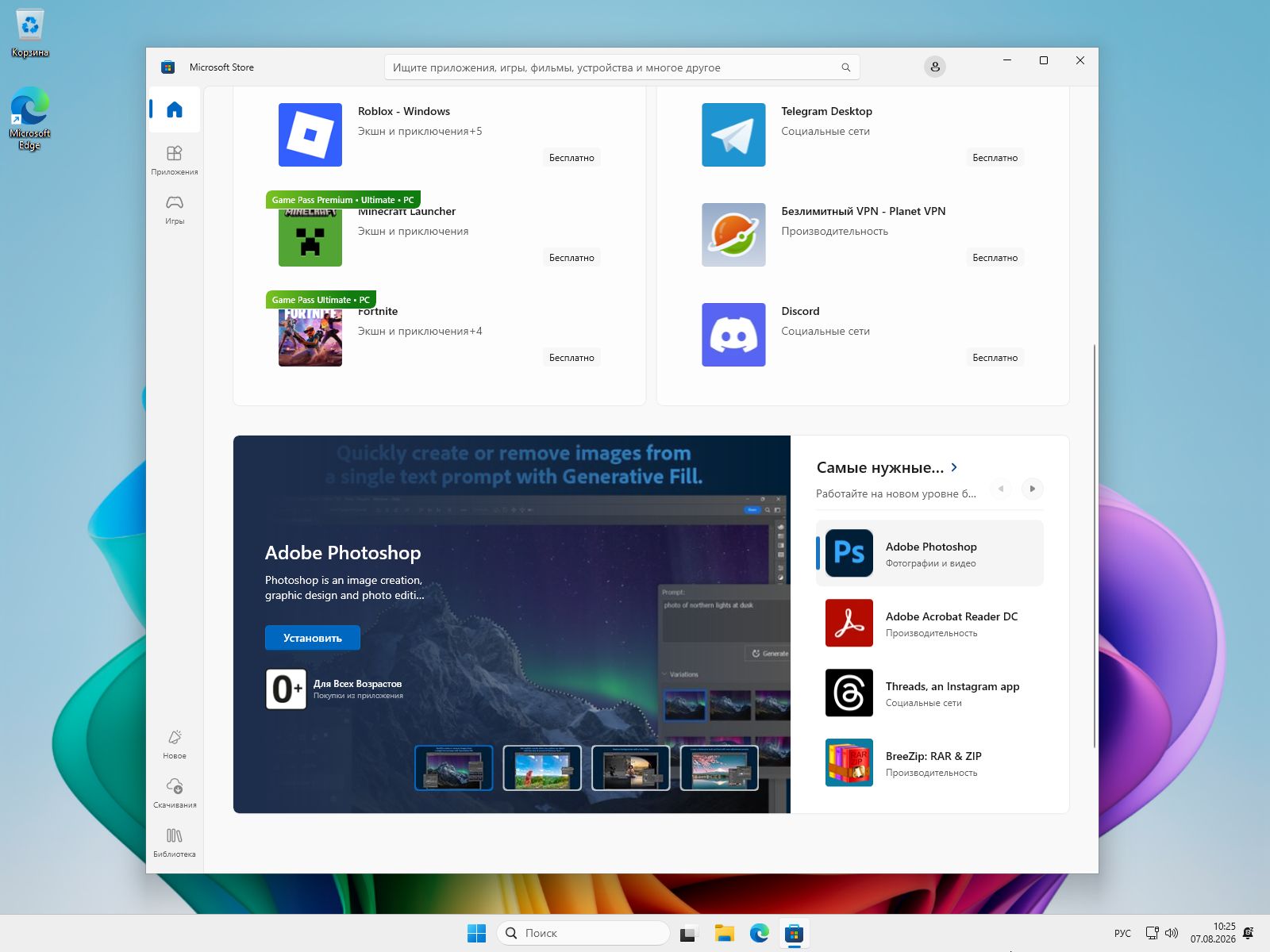Launch Microsoft Edge from the taskbar

(760, 933)
